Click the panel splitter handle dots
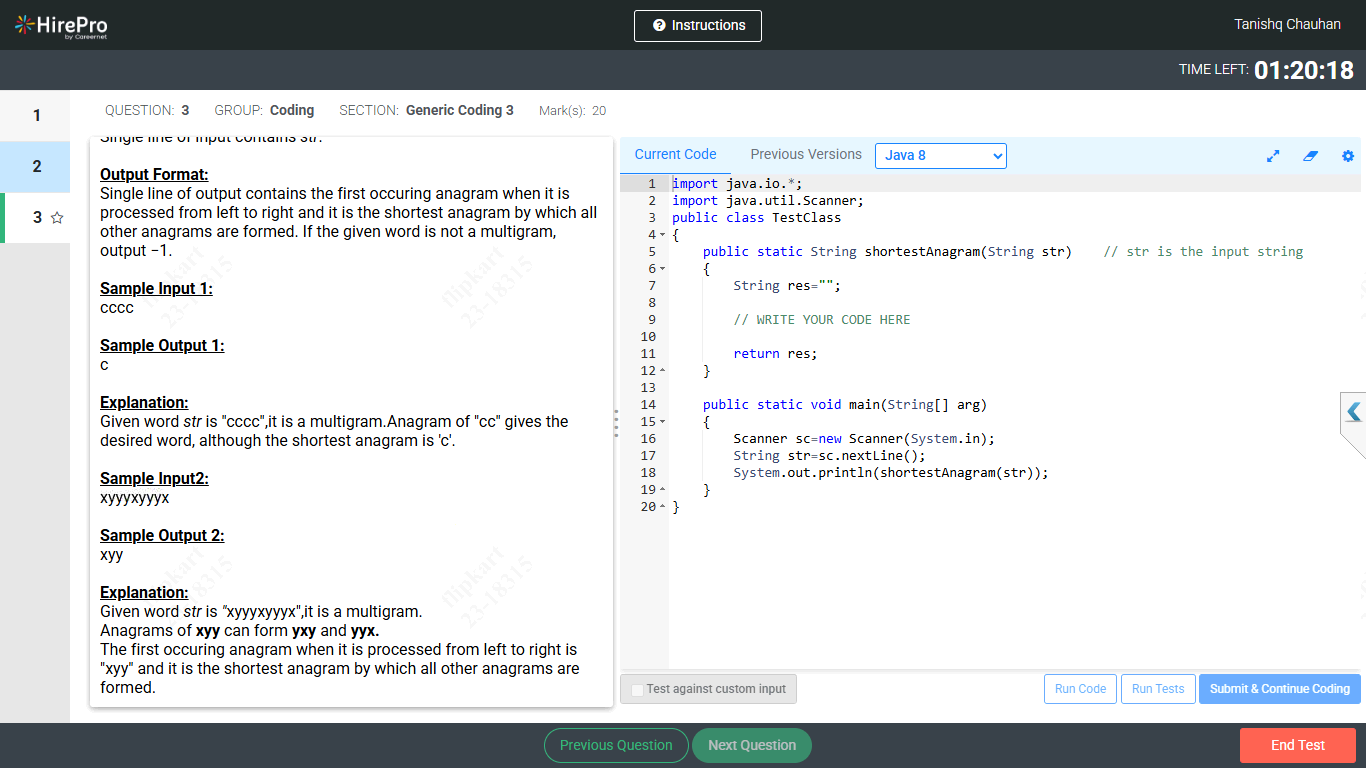The image size is (1366, 768). [616, 423]
